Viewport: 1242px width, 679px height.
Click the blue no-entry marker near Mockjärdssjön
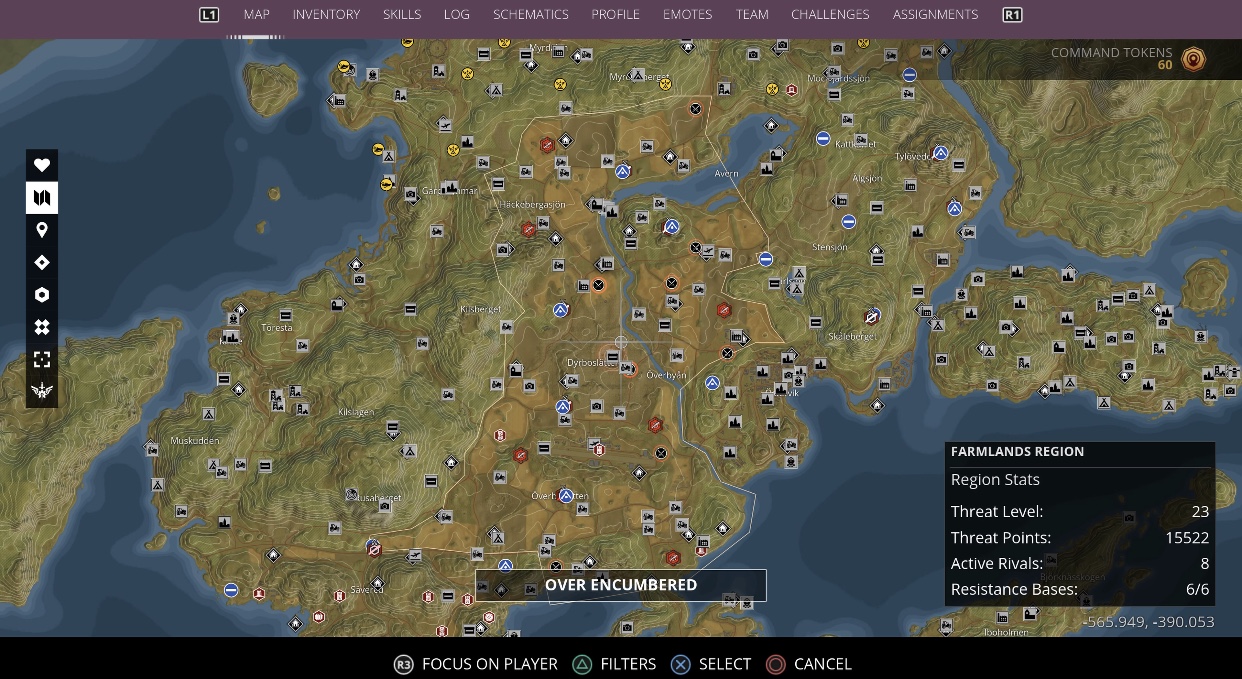tap(910, 75)
